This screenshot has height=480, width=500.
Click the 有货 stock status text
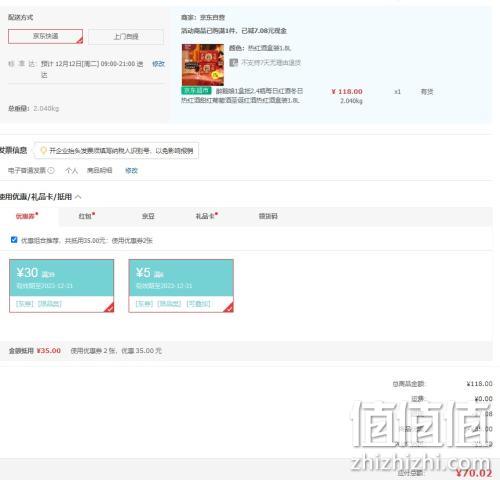pos(427,92)
